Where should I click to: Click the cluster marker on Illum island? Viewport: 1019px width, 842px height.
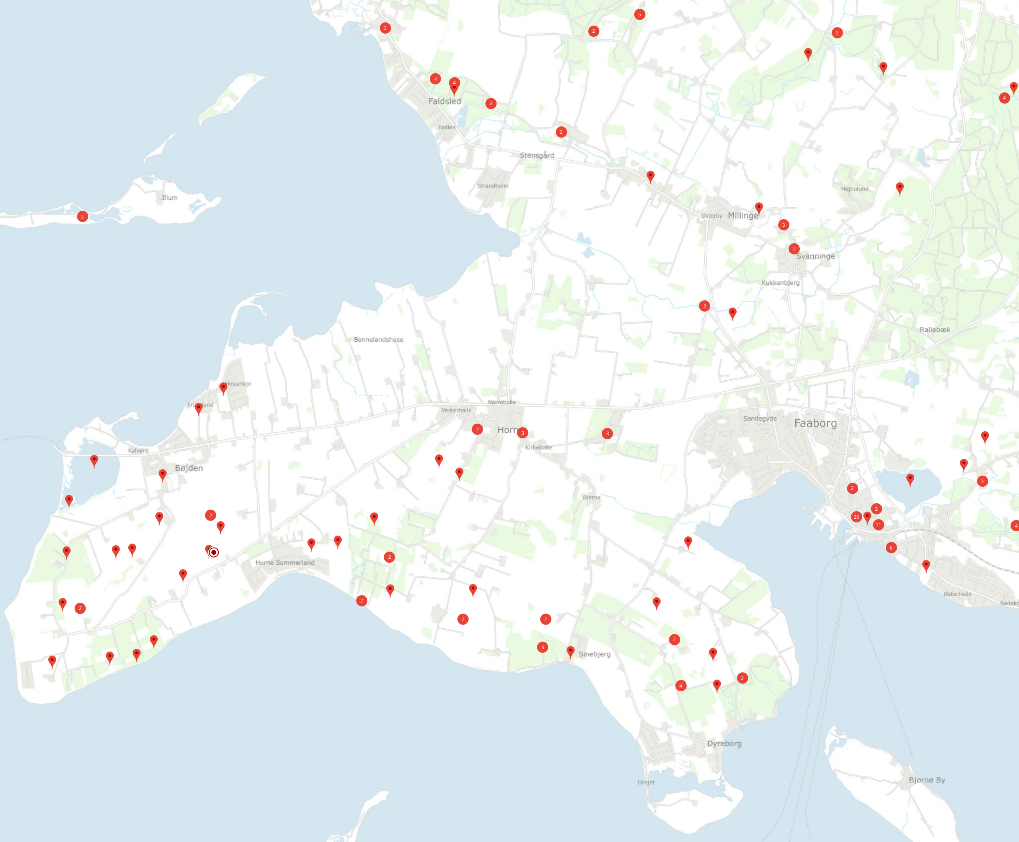click(83, 216)
